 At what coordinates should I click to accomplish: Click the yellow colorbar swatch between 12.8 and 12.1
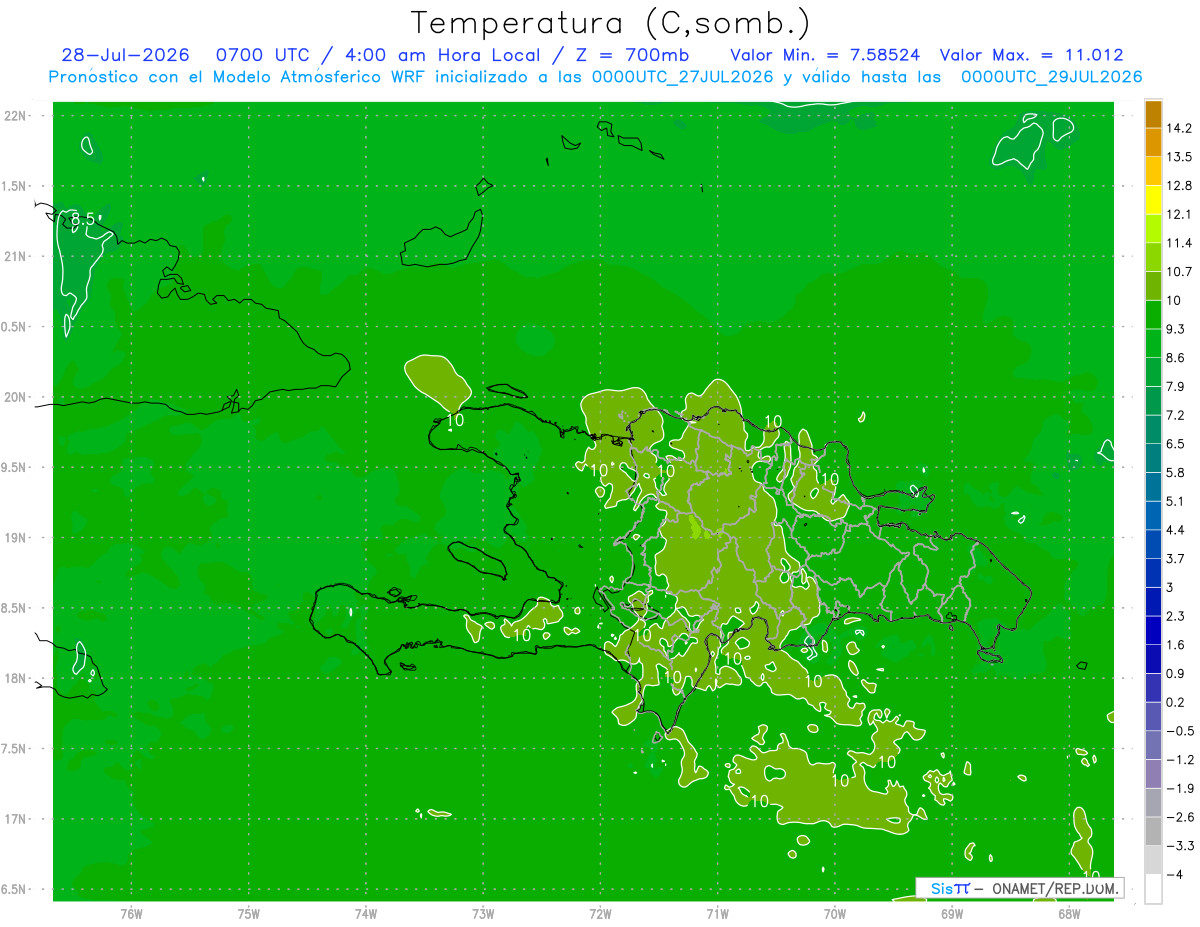point(1153,199)
